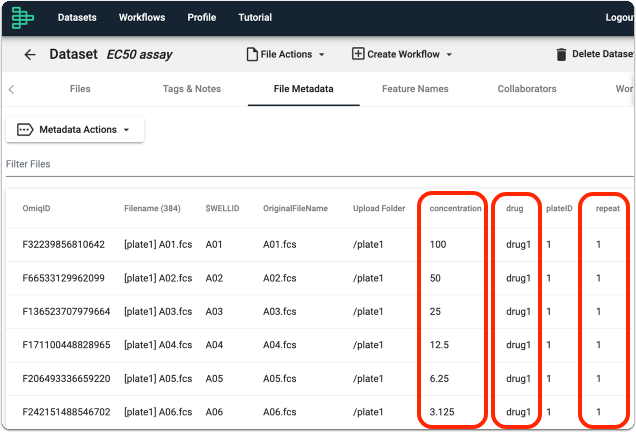This screenshot has width=636, height=432.
Task: Click the concentration value 100
Action: pos(438,245)
